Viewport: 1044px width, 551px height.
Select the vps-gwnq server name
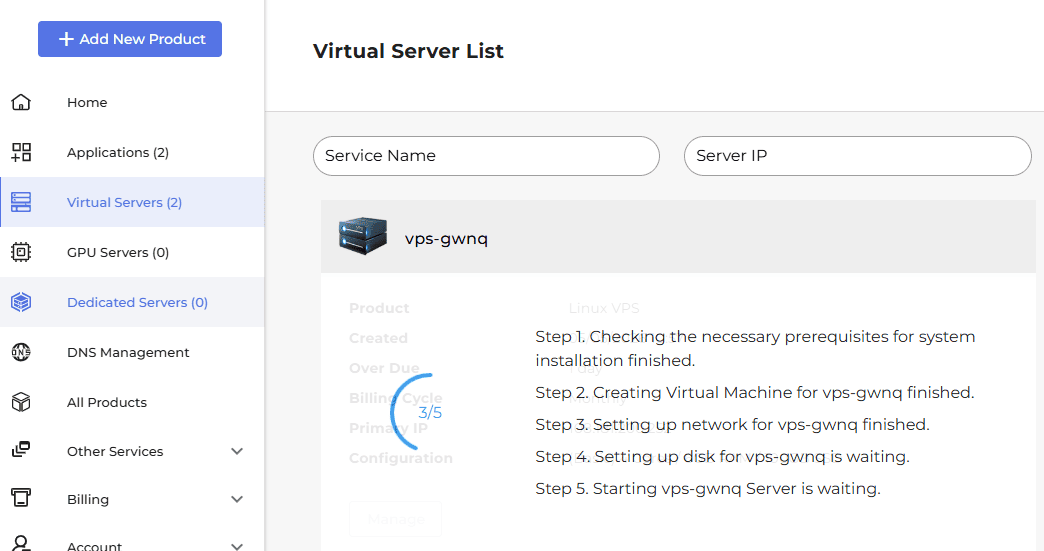446,238
